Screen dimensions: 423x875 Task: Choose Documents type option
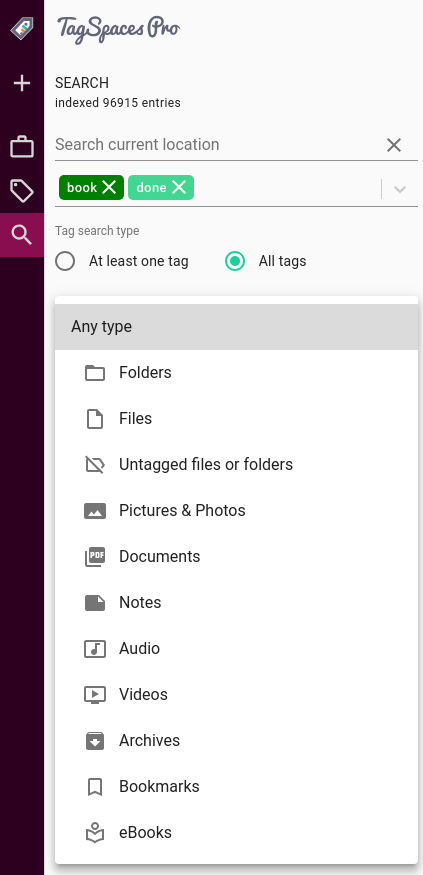tap(236, 556)
